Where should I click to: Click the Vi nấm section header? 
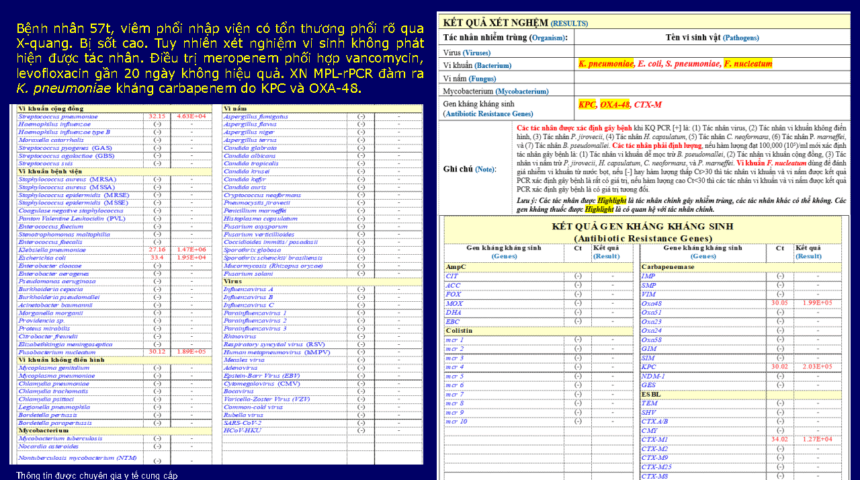tap(237, 108)
